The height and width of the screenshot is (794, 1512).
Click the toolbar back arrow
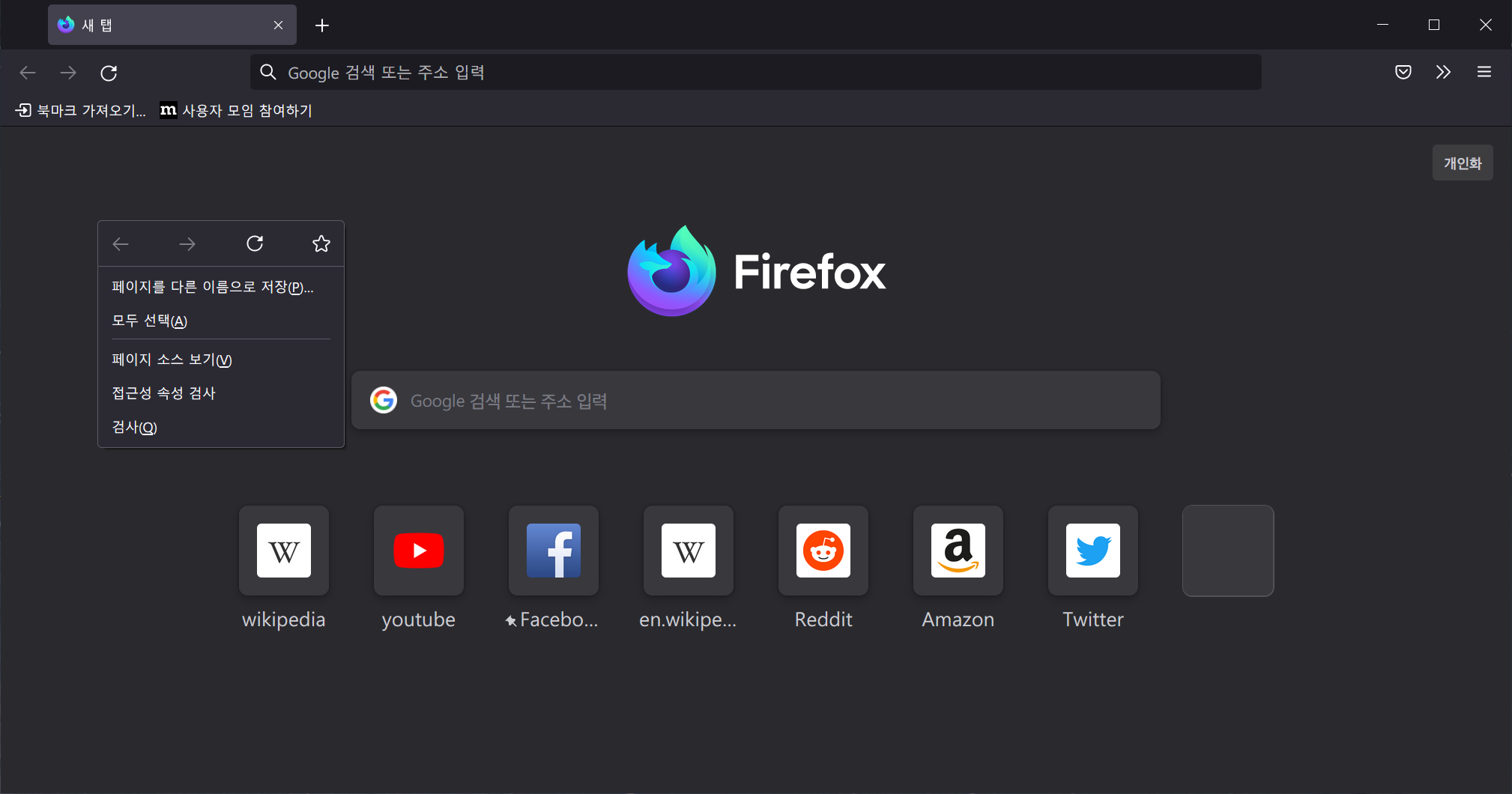(x=28, y=73)
